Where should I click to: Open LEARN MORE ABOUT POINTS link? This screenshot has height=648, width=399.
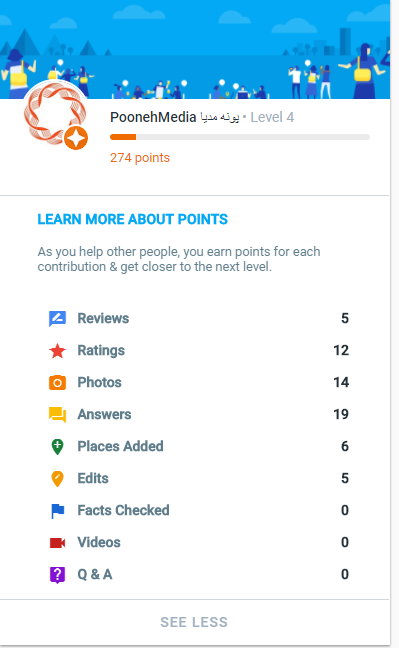pyautogui.click(x=133, y=219)
